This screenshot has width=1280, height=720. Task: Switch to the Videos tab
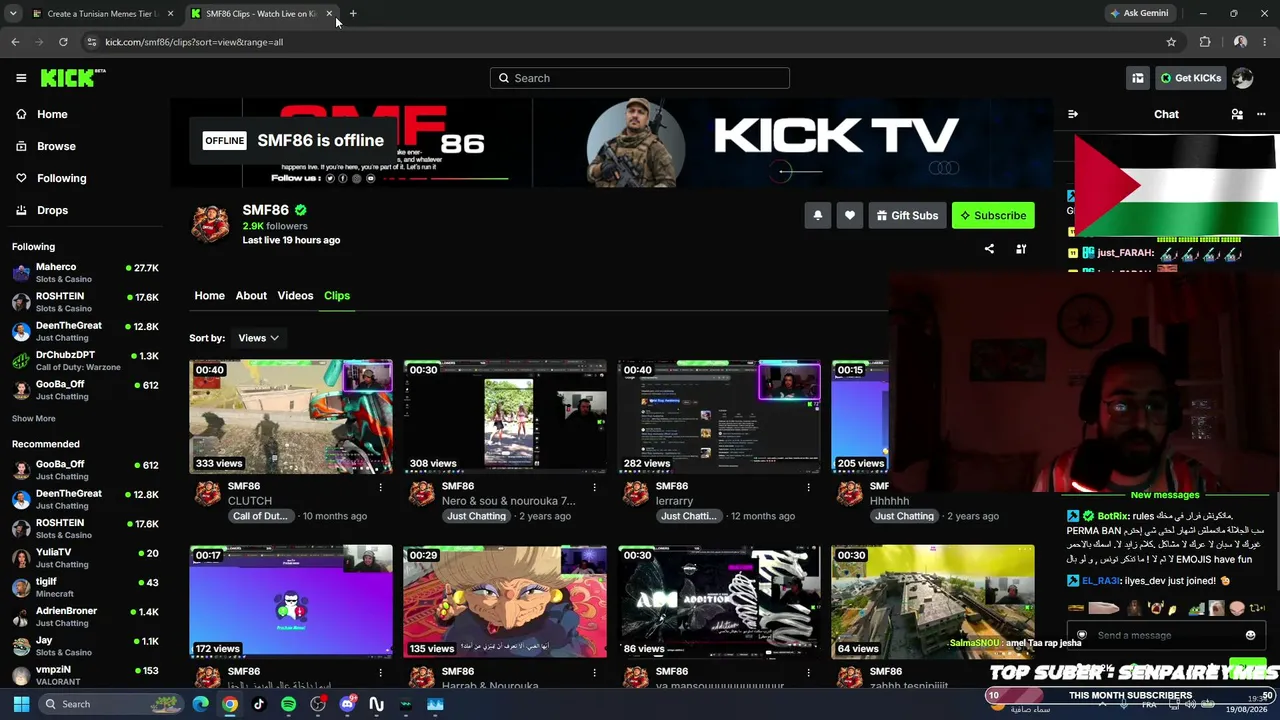[x=295, y=296]
